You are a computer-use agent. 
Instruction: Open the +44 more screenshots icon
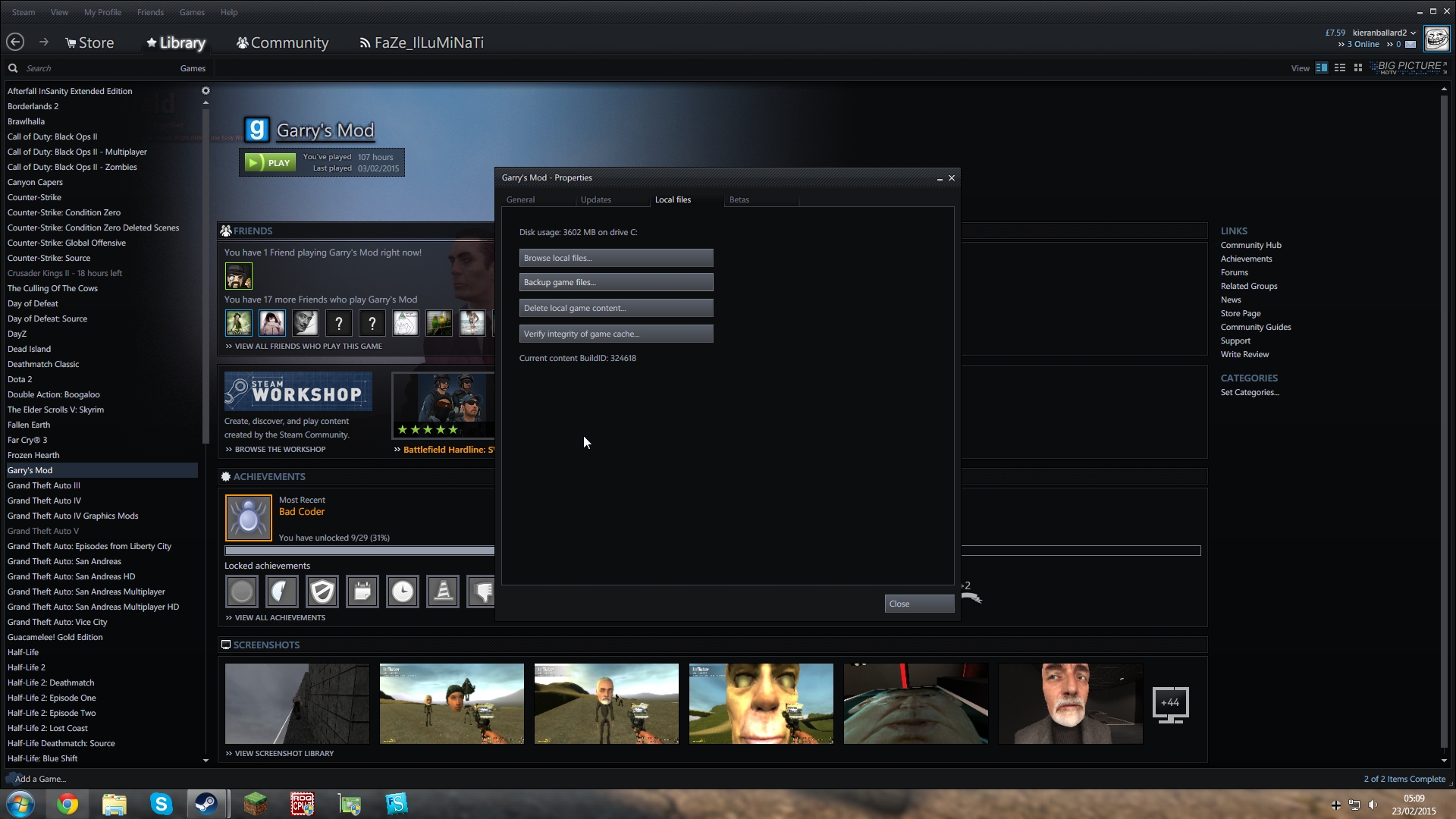pyautogui.click(x=1170, y=704)
